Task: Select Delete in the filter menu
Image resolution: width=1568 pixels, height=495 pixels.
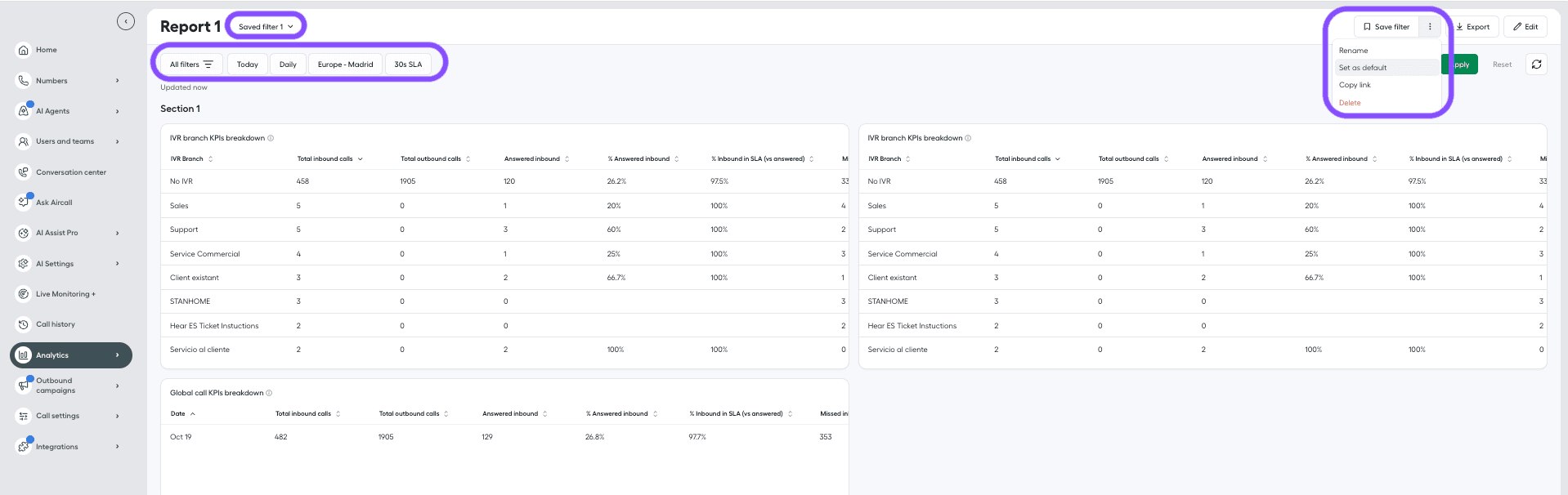Action: (x=1350, y=103)
